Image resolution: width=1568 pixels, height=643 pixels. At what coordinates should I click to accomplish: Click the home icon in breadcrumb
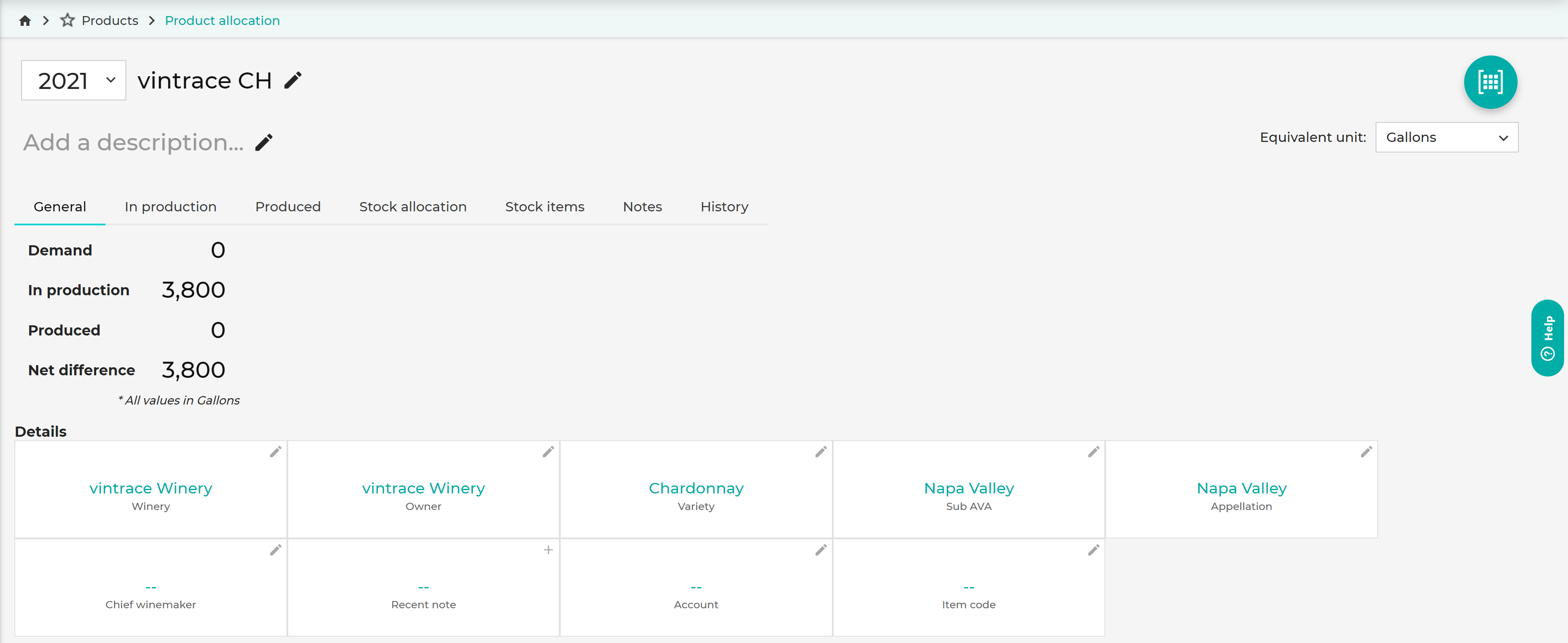[25, 21]
